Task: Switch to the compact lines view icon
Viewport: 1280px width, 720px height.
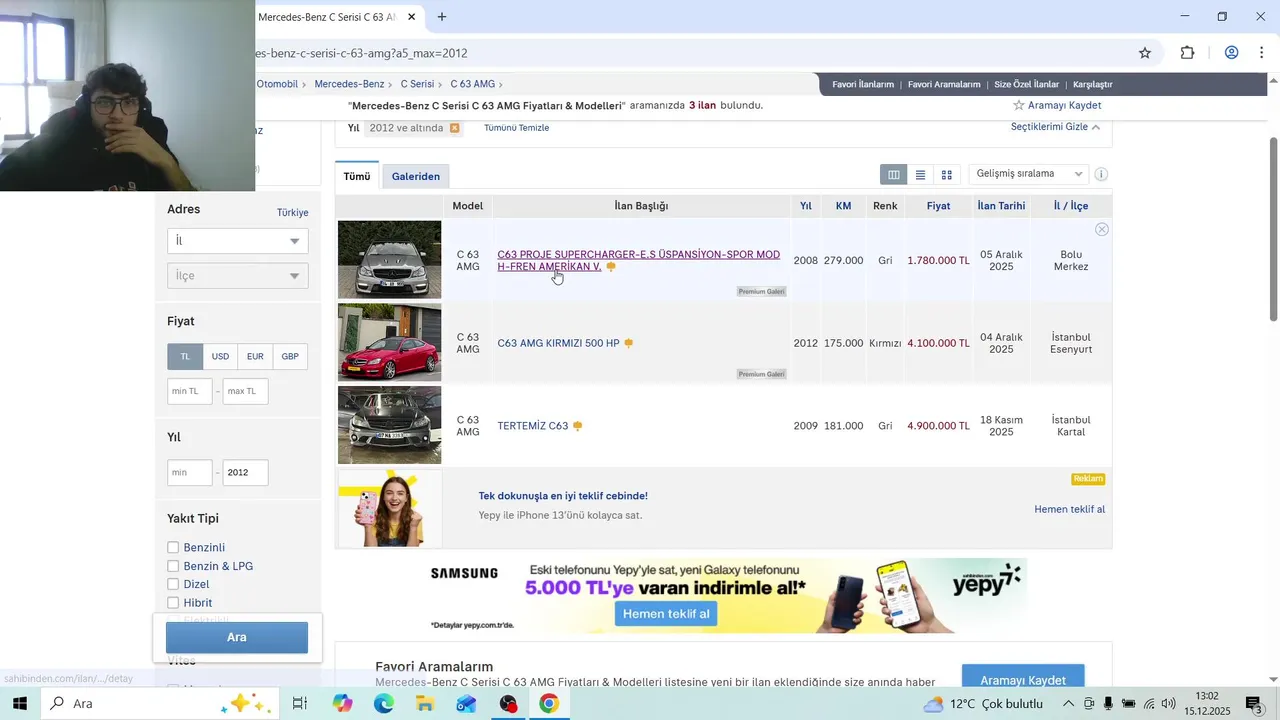Action: (x=920, y=175)
